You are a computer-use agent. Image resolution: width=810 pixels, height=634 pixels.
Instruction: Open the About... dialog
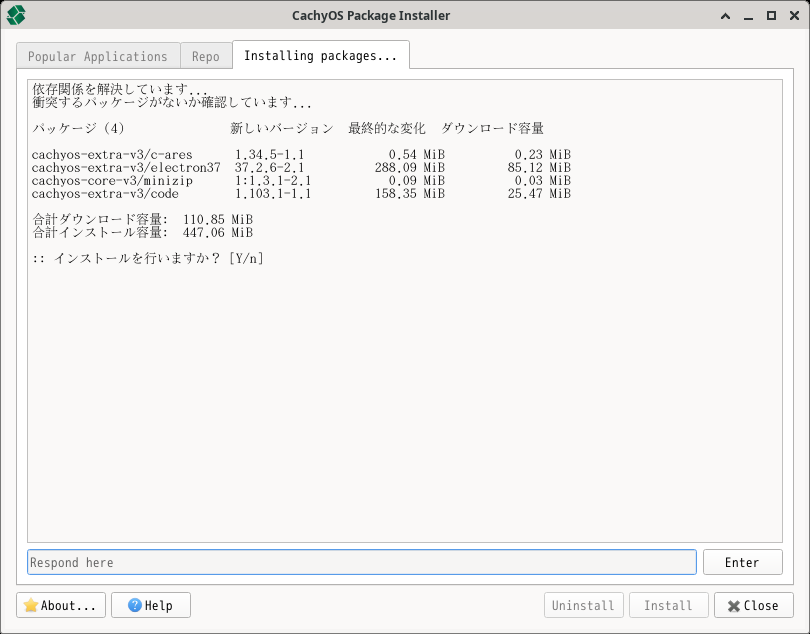(x=61, y=605)
